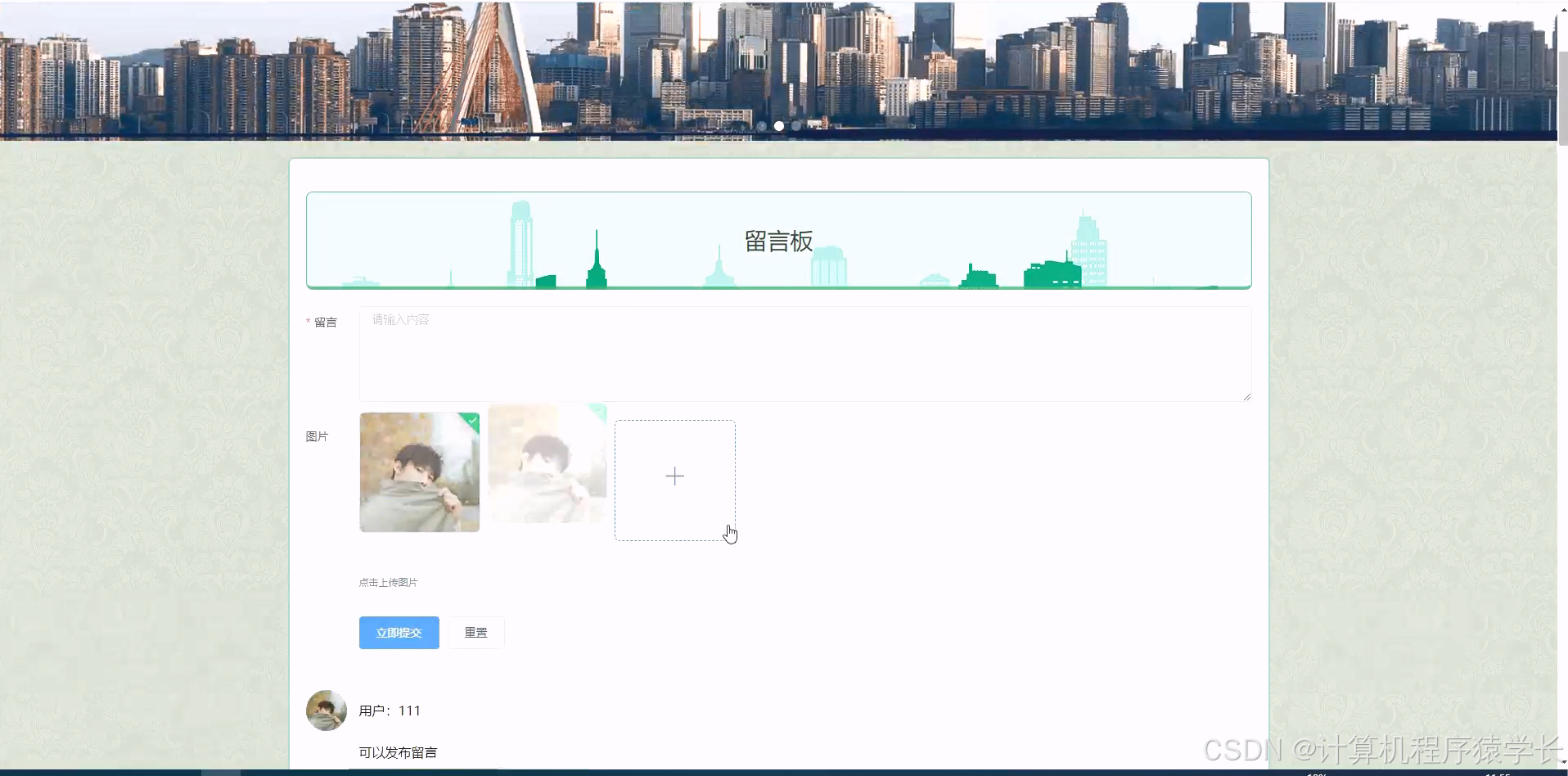Click the scrollbar up arrow at top right
This screenshot has width=1568, height=776.
[x=1561, y=8]
